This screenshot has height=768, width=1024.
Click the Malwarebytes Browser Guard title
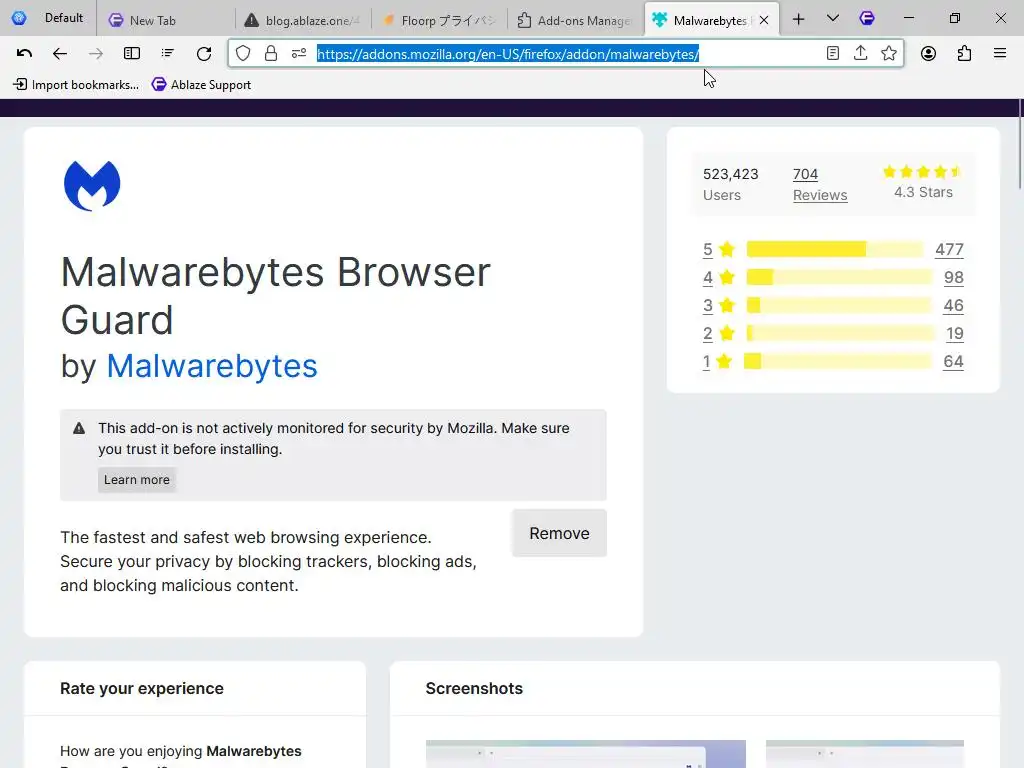pos(276,296)
